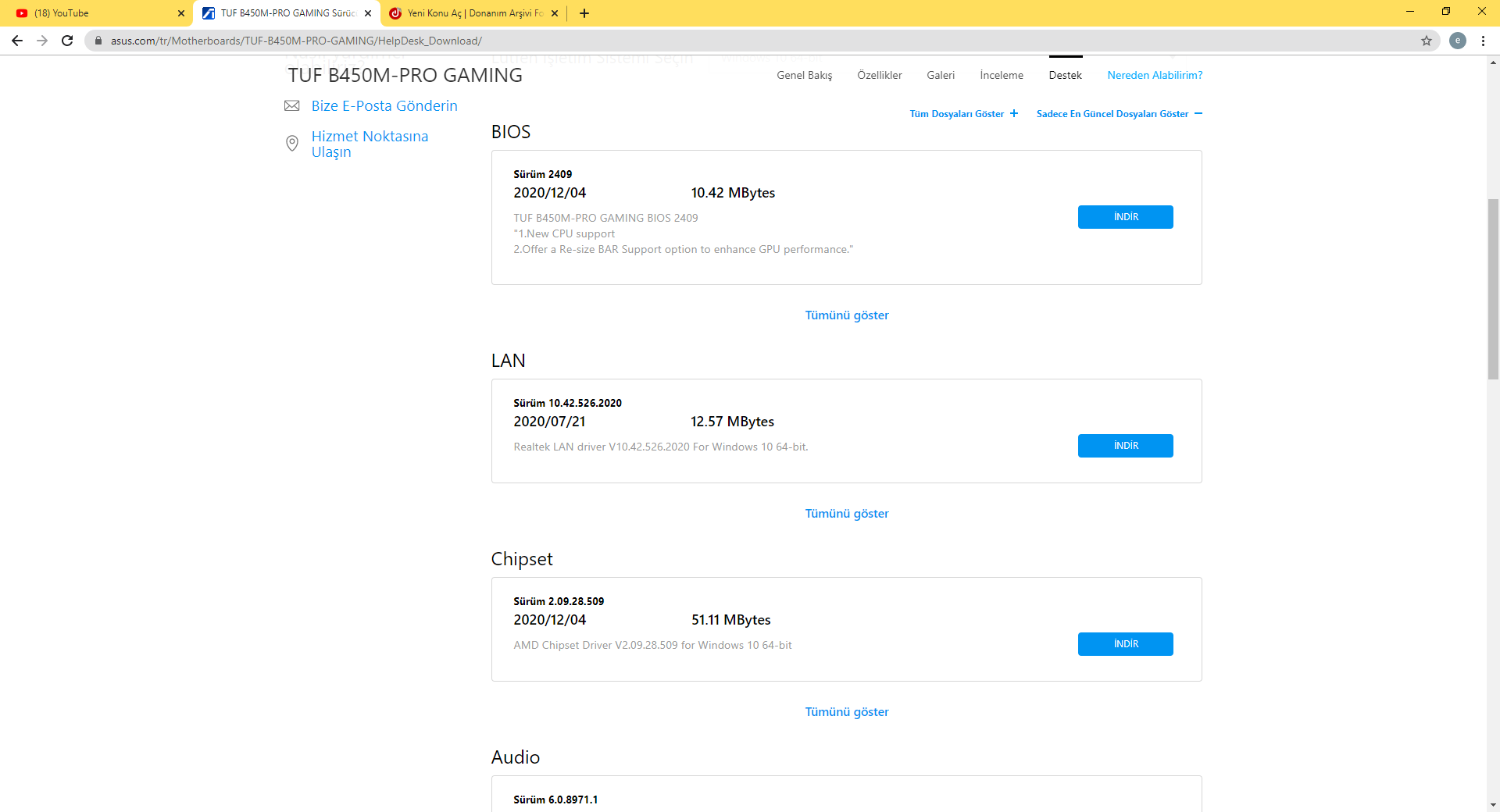The height and width of the screenshot is (812, 1500).
Task: Click the Sürüm 2409 version text
Action: point(542,174)
